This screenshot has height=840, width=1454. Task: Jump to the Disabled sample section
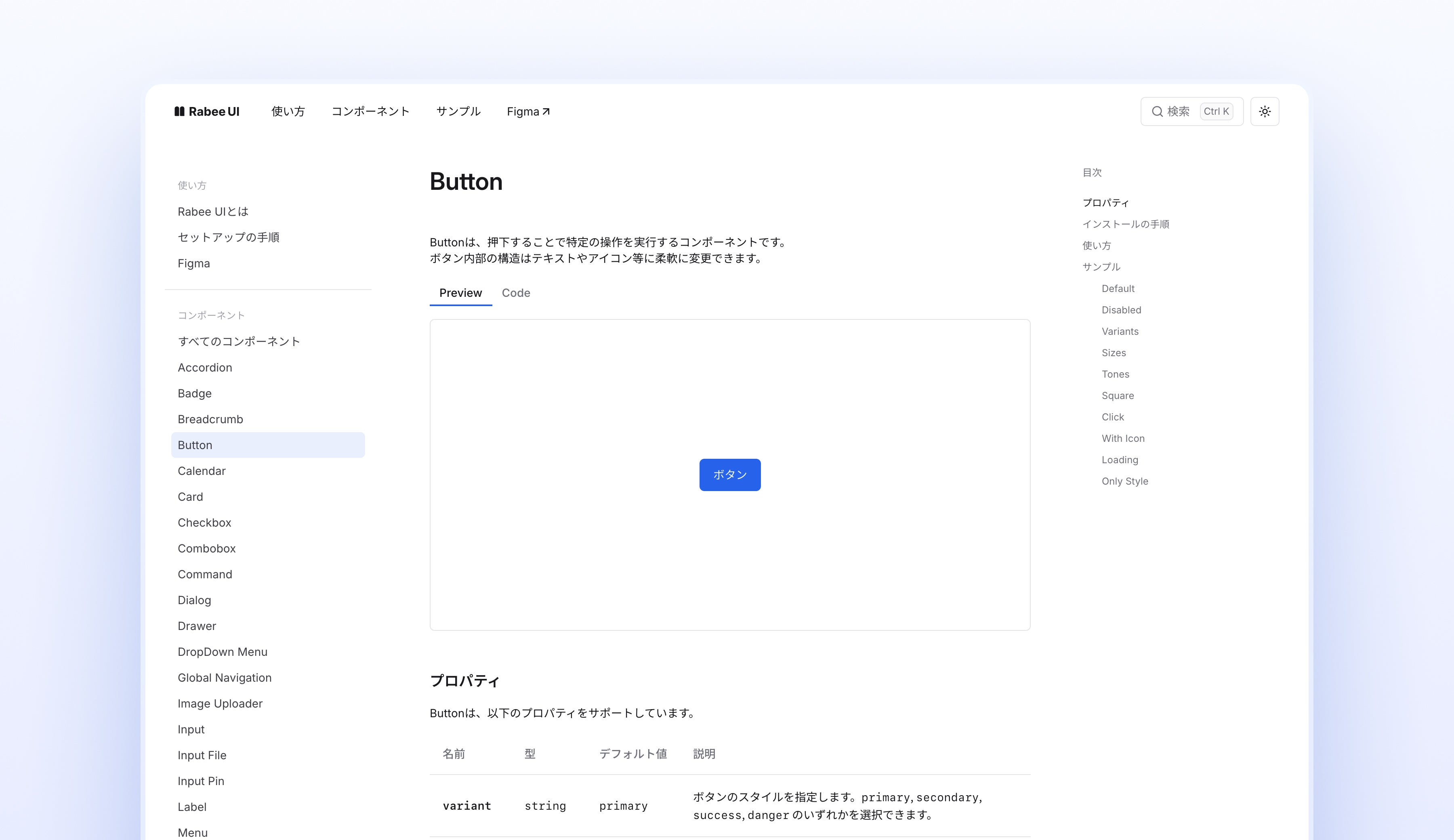pos(1121,310)
